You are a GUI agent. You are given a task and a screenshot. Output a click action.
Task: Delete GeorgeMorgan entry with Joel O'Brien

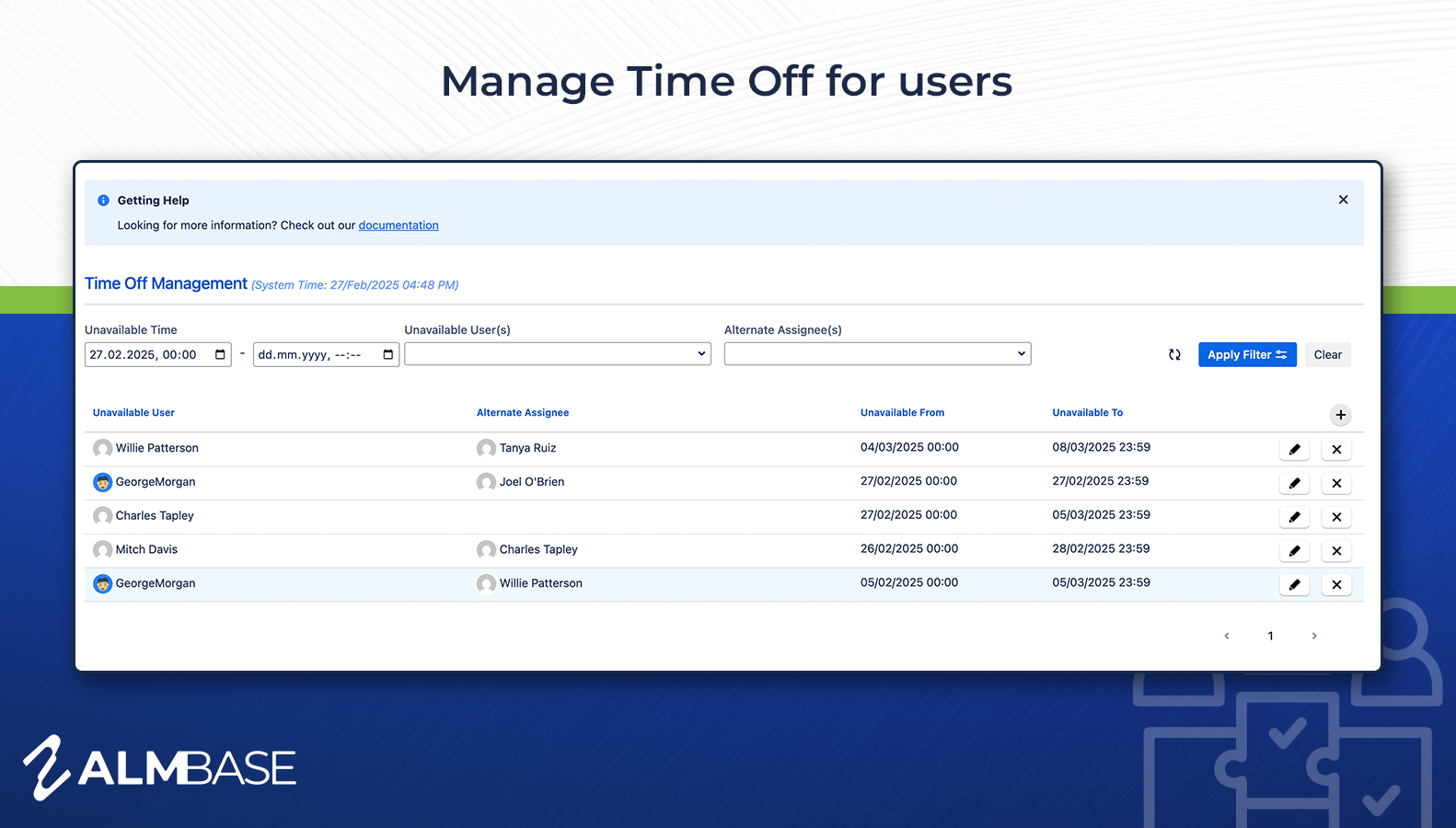1336,483
